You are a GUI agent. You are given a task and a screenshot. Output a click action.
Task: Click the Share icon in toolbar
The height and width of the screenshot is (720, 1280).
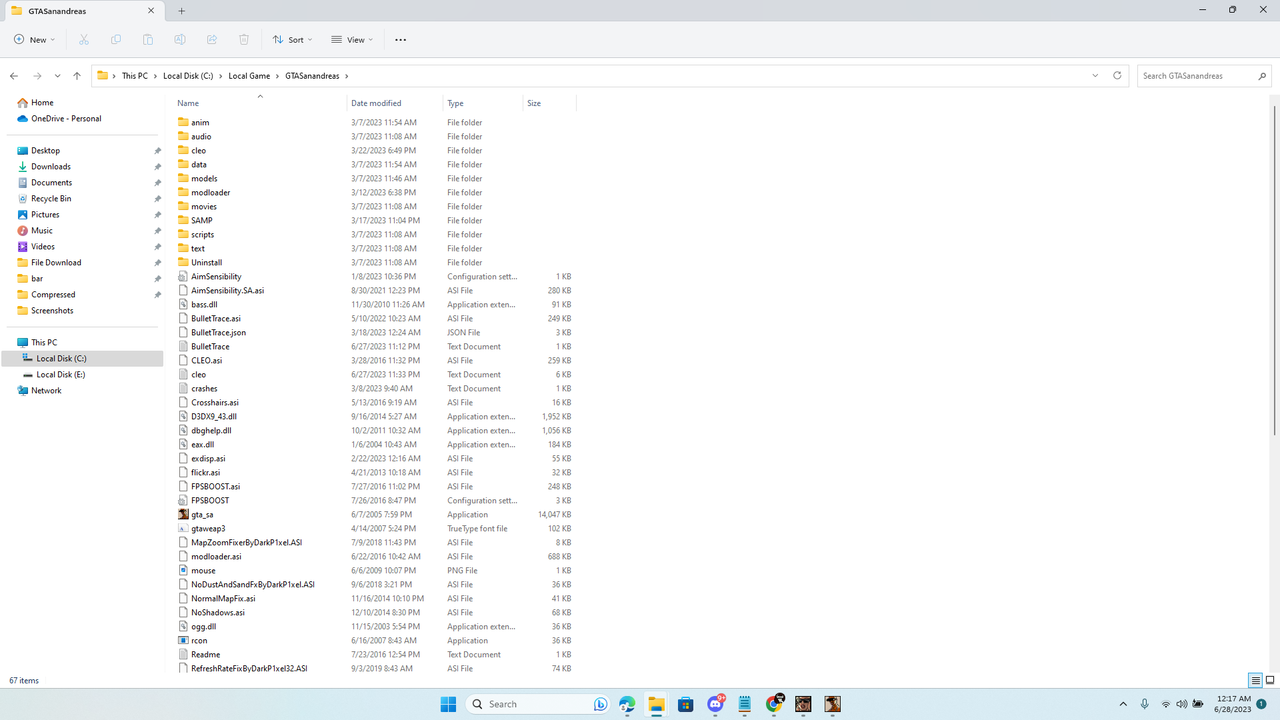click(212, 40)
